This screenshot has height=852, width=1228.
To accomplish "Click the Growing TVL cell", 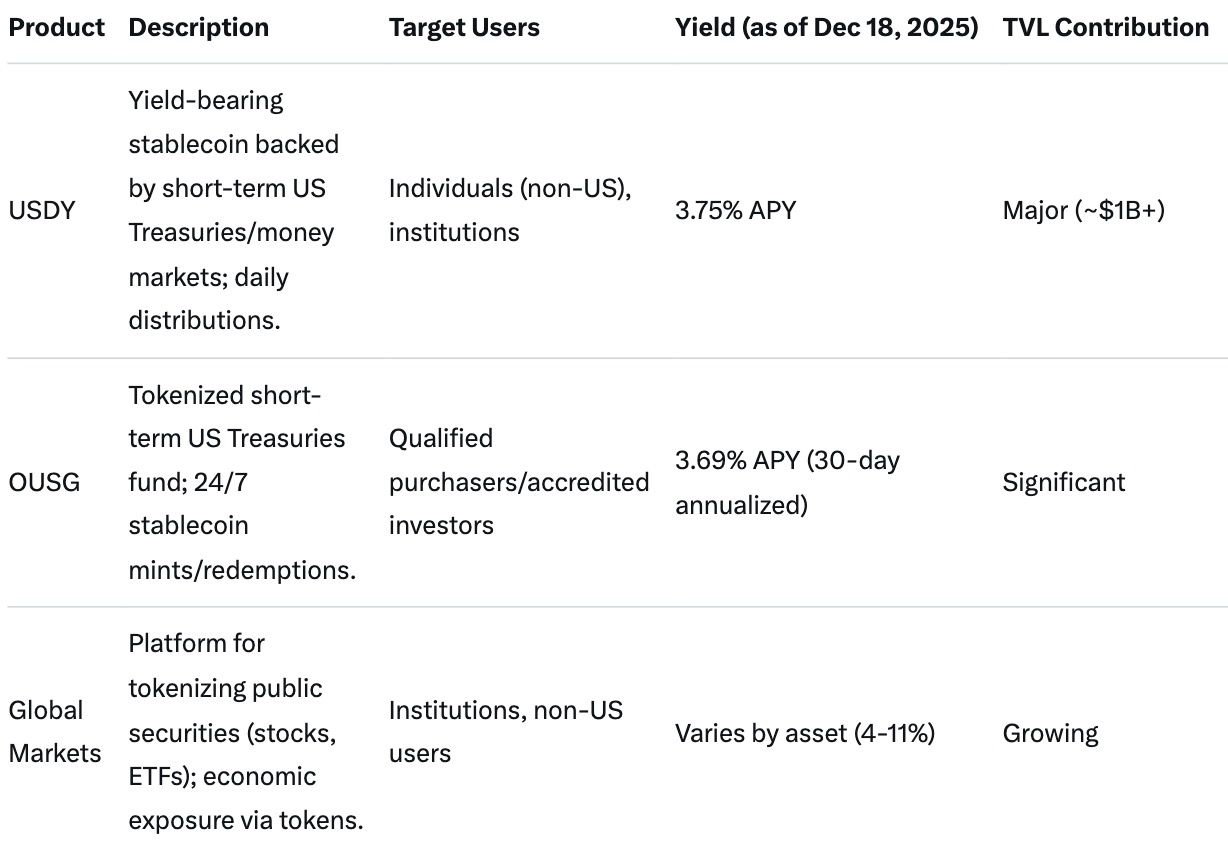I will (1050, 733).
